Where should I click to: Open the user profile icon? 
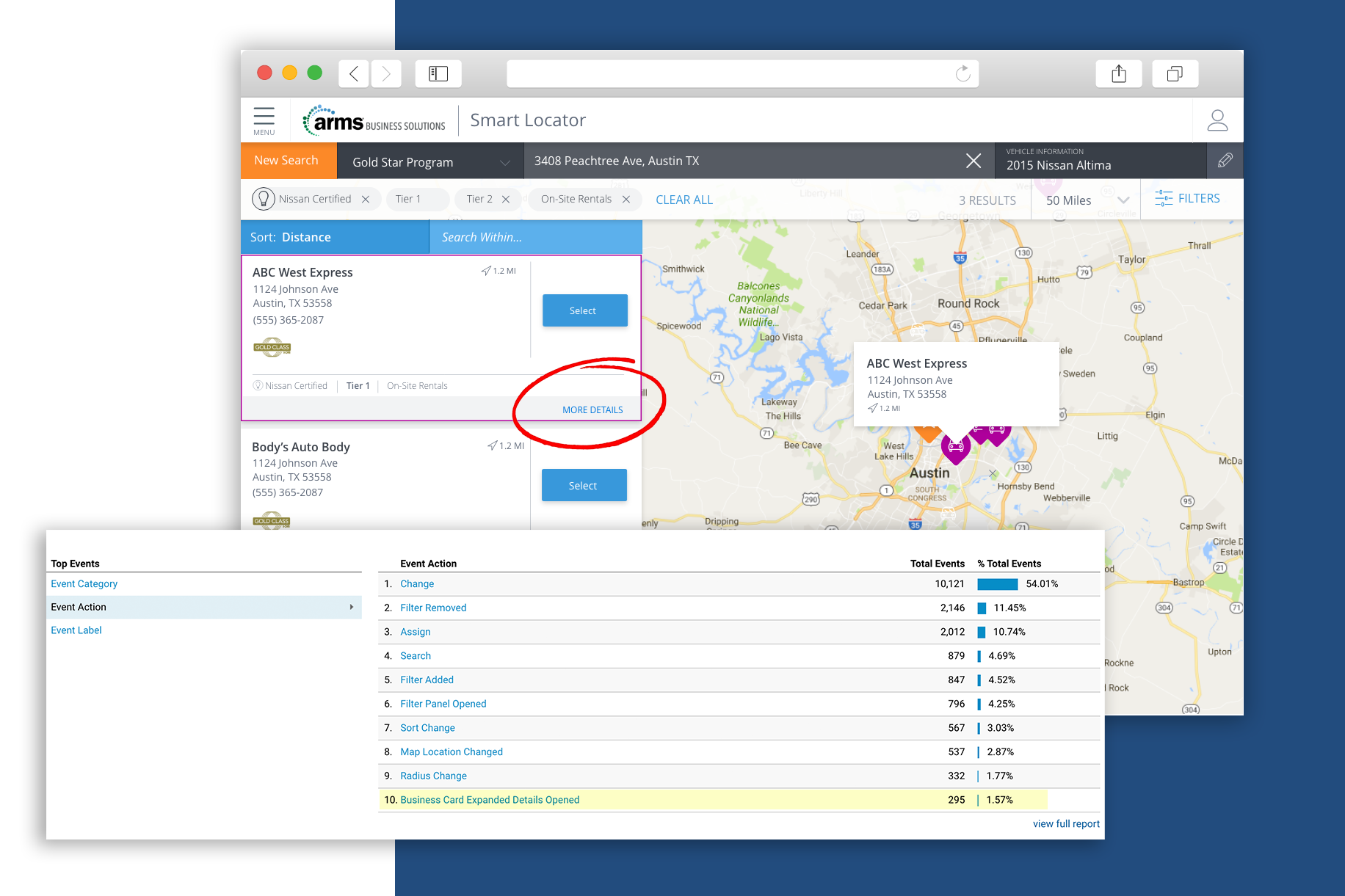(x=1217, y=120)
